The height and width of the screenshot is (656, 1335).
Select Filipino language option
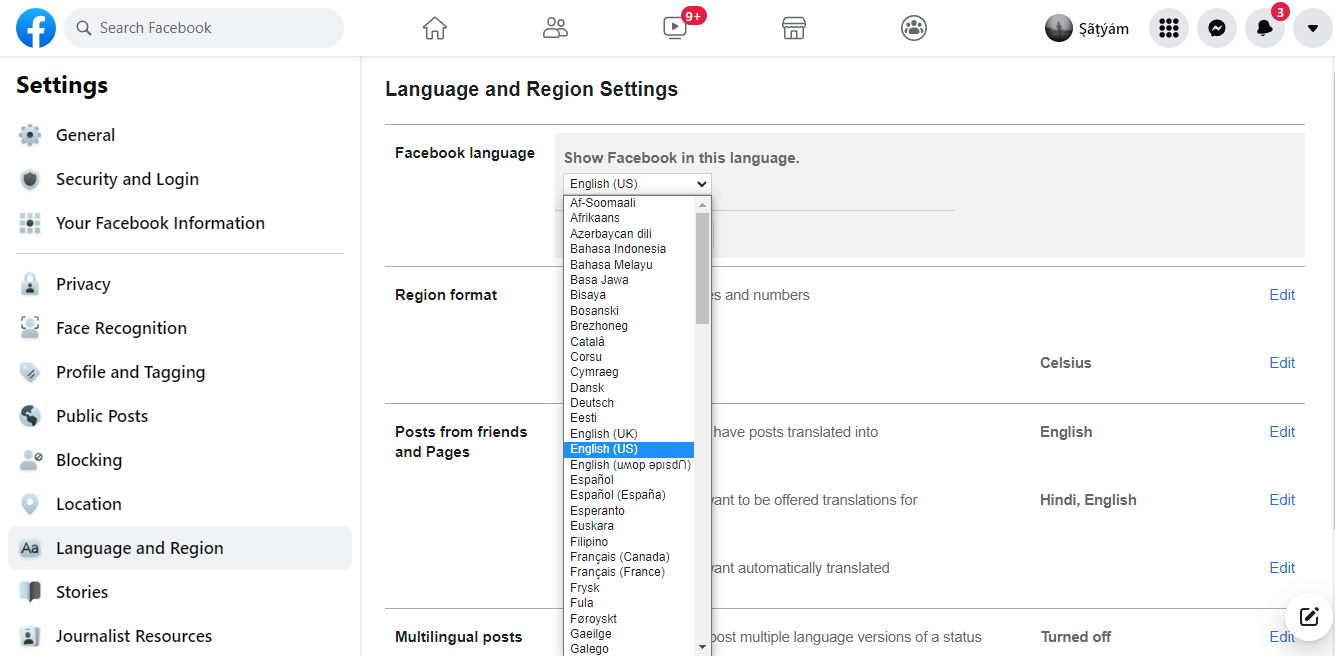[629, 542]
